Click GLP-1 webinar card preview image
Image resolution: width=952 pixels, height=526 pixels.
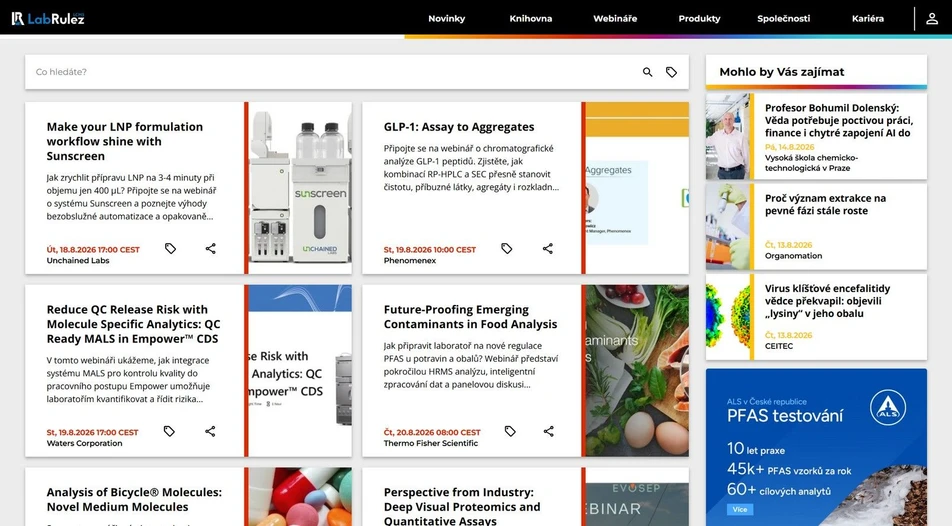[637, 188]
